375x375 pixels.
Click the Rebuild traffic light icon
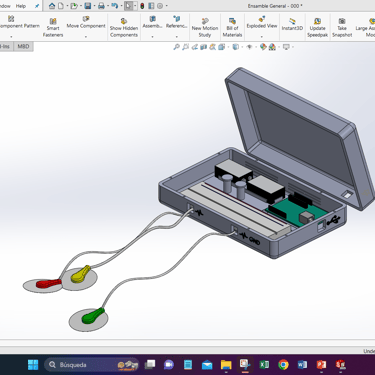[x=142, y=6]
